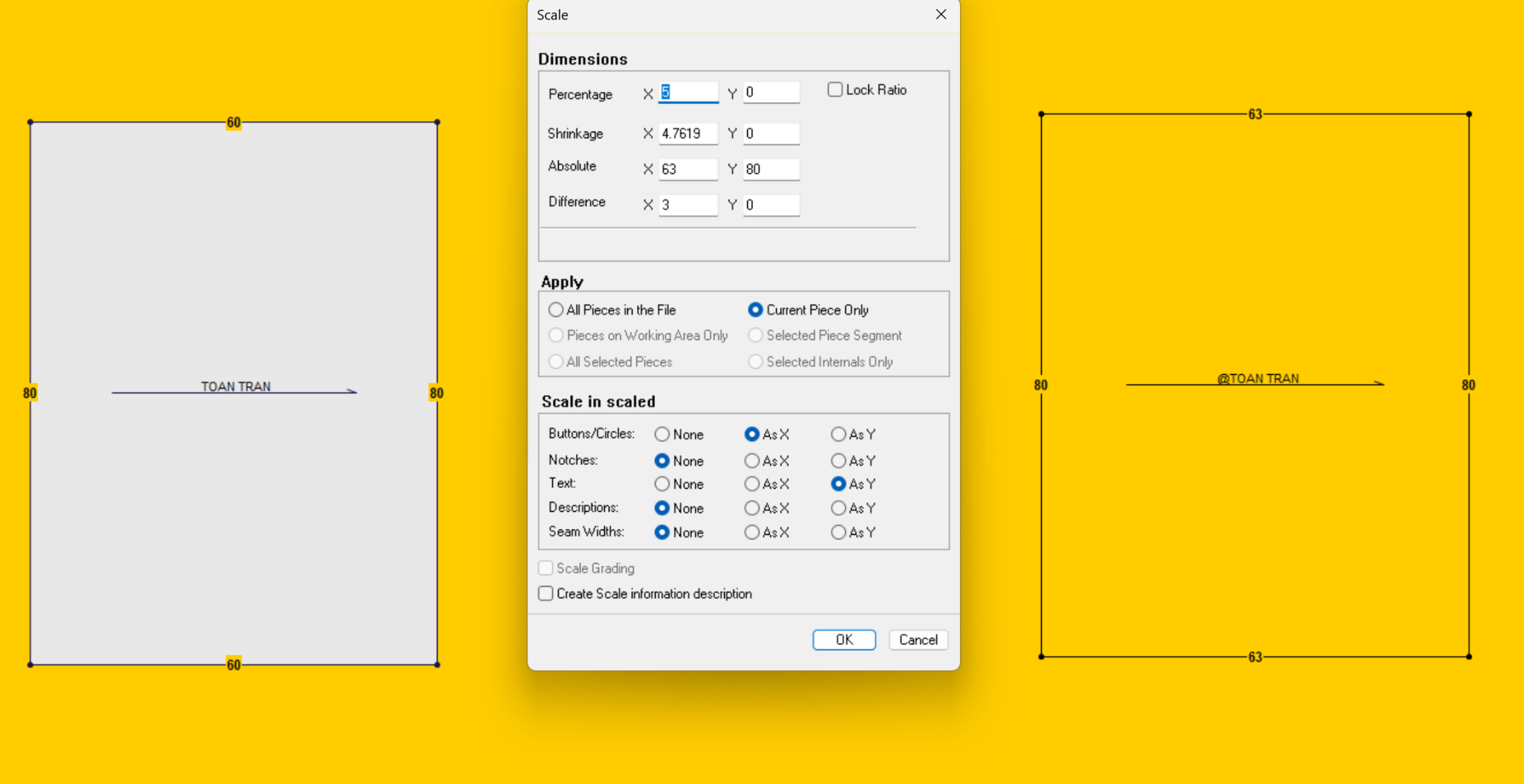Screen dimensions: 1524x784
Task: Set Descriptions scaling to As Y
Action: click(839, 509)
